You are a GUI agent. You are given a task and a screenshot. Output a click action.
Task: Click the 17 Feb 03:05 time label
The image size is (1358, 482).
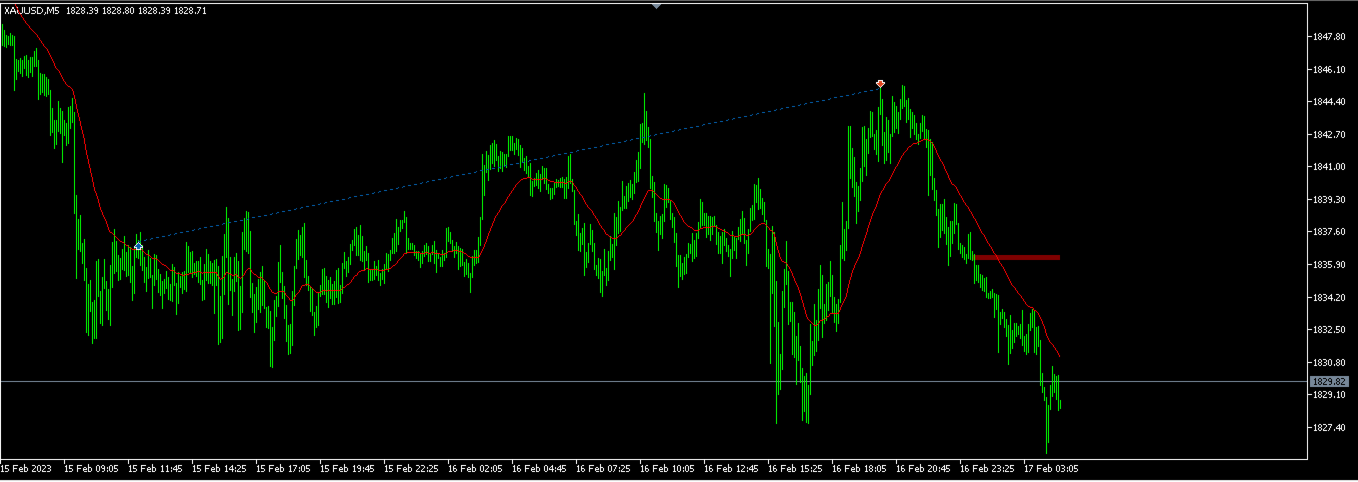click(1051, 468)
